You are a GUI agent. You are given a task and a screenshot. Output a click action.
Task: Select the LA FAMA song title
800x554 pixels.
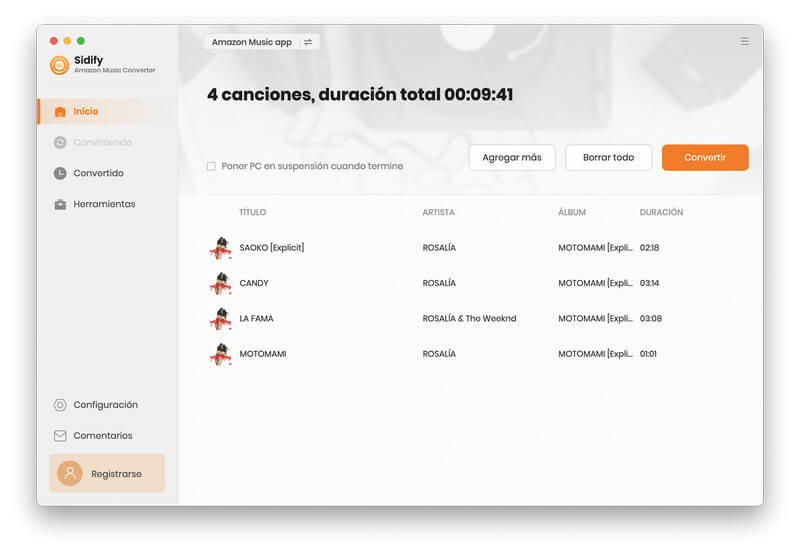(256, 319)
